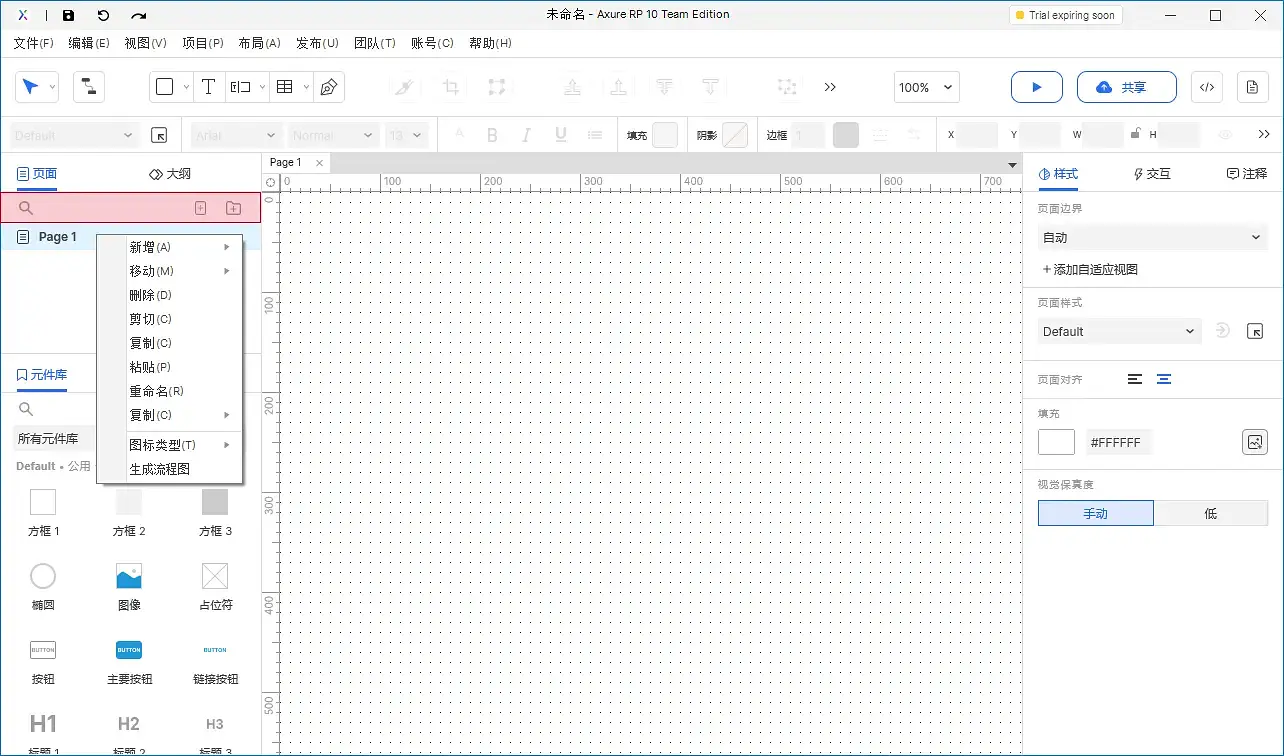The height and width of the screenshot is (756, 1284).
Task: Expand the 页面边界 自动 dropdown
Action: [1151, 237]
